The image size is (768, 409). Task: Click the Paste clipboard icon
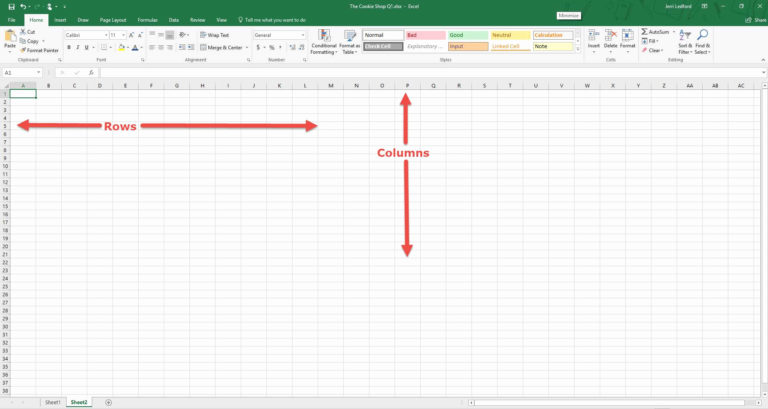point(10,36)
